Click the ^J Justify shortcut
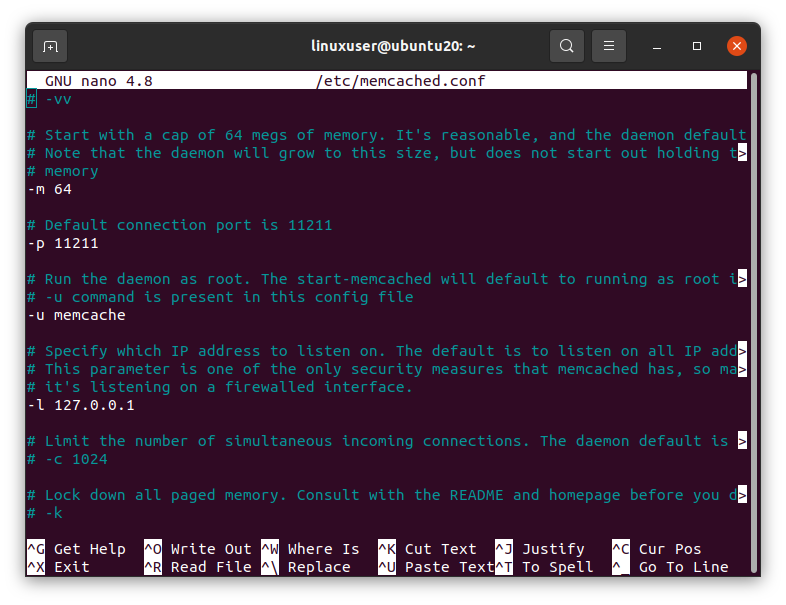Screen dimensions: 786x605 click(540, 549)
